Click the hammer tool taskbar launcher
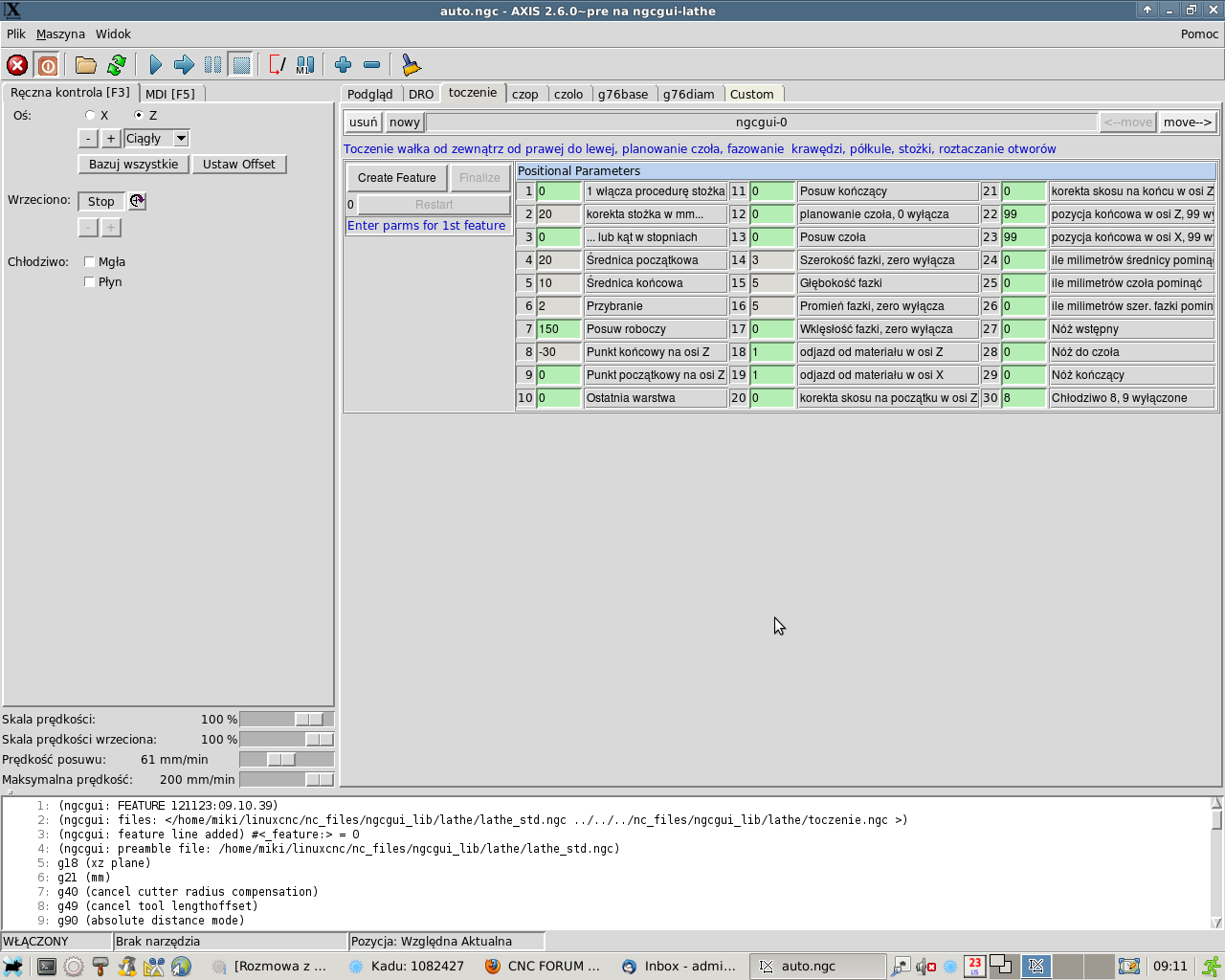This screenshot has height=980, width=1225. (x=100, y=967)
